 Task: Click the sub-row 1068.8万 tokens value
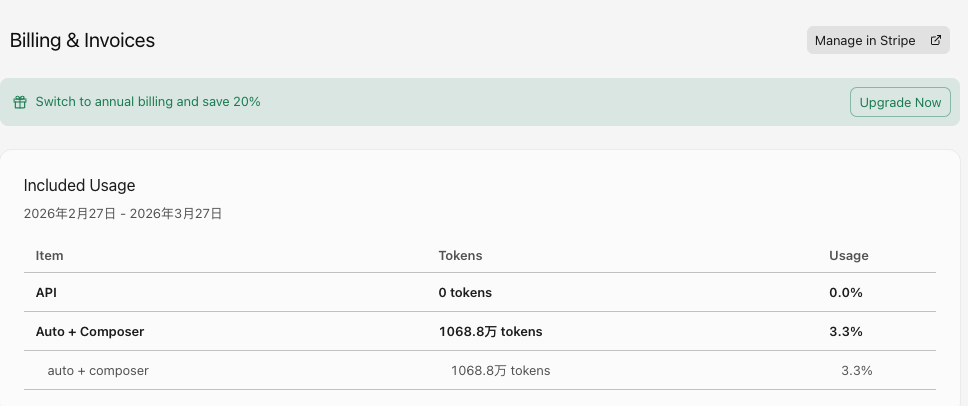500,371
